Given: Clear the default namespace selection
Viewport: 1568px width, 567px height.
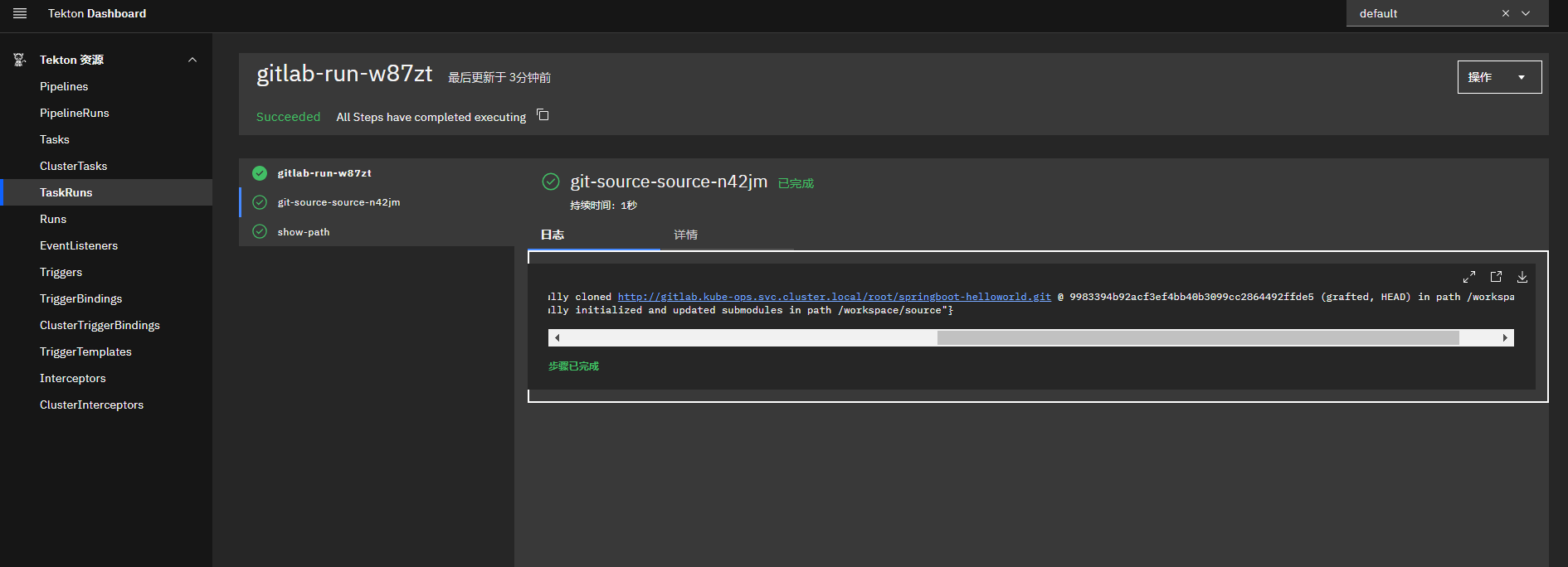Looking at the screenshot, I should 1505,13.
